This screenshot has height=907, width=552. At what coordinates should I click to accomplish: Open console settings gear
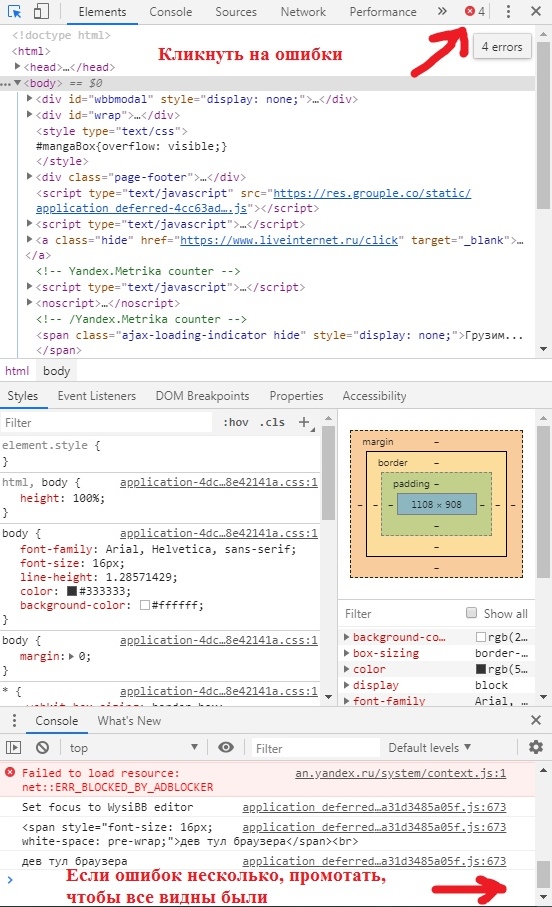coord(536,747)
